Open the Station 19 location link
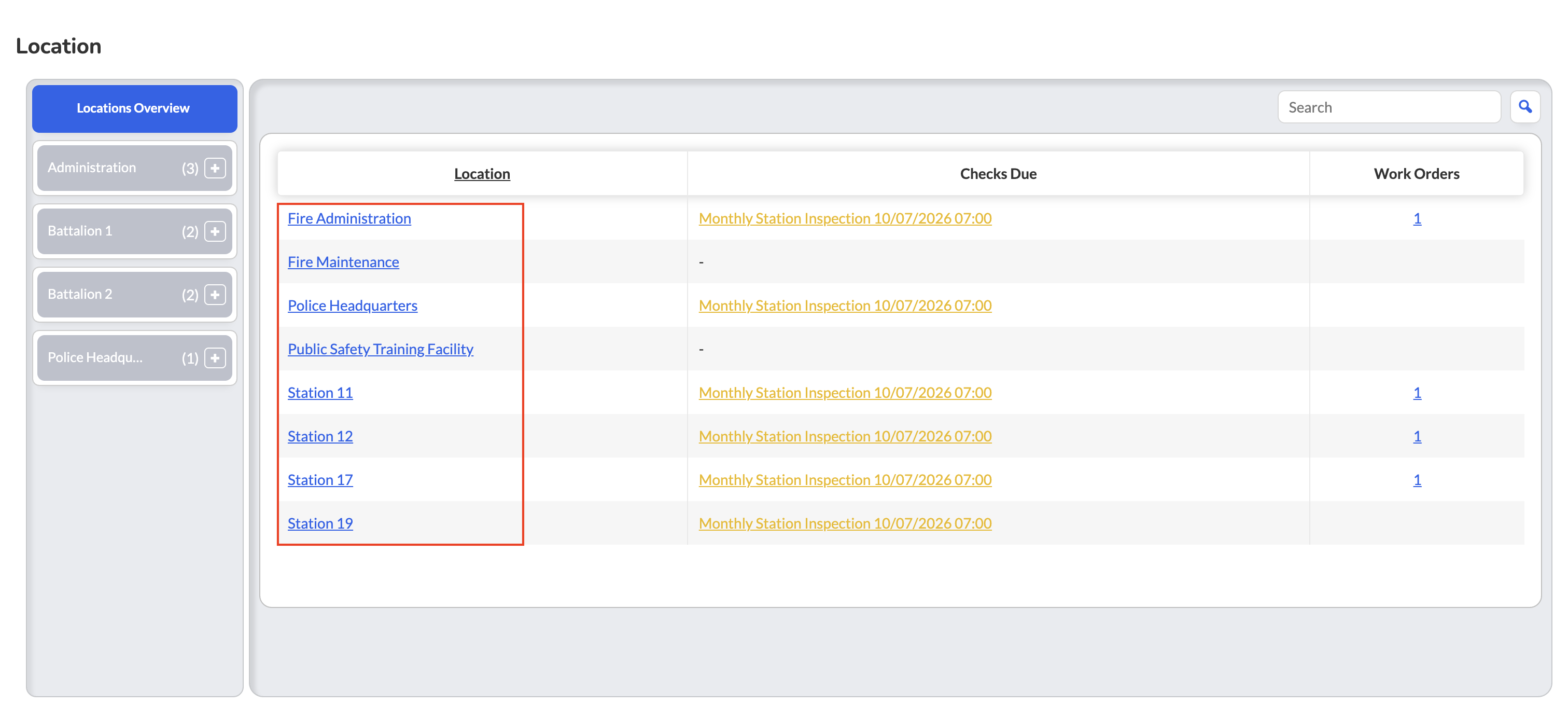This screenshot has height=719, width=1568. [320, 523]
